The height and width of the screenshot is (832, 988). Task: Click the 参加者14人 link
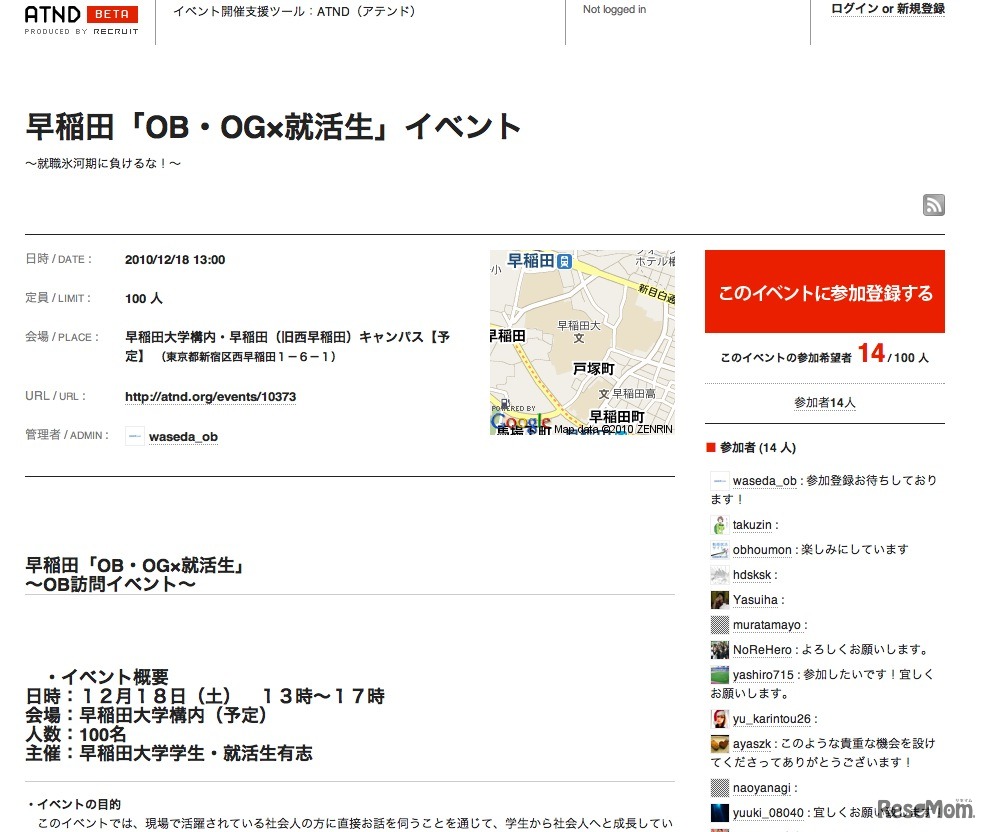(823, 402)
